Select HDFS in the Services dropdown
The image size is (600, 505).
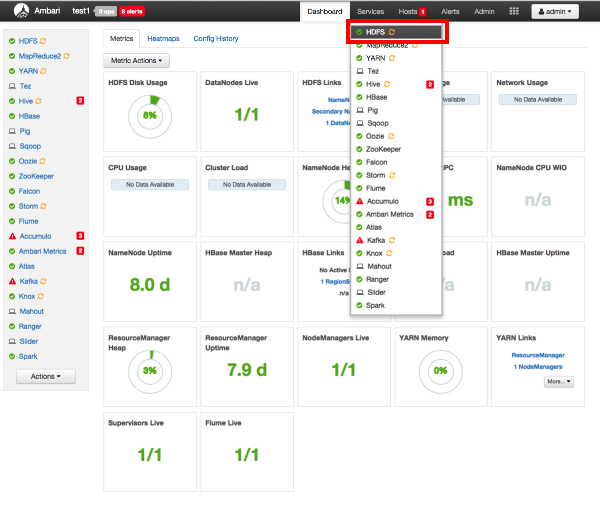point(396,32)
